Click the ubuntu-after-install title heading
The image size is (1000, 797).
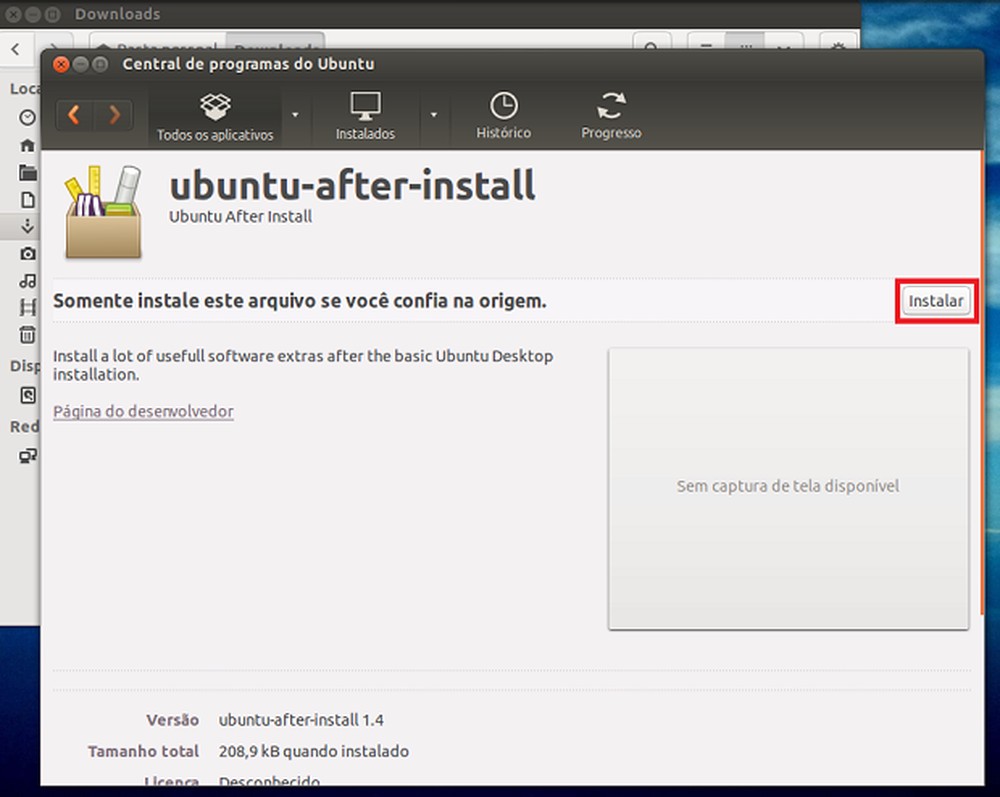pyautogui.click(x=352, y=186)
